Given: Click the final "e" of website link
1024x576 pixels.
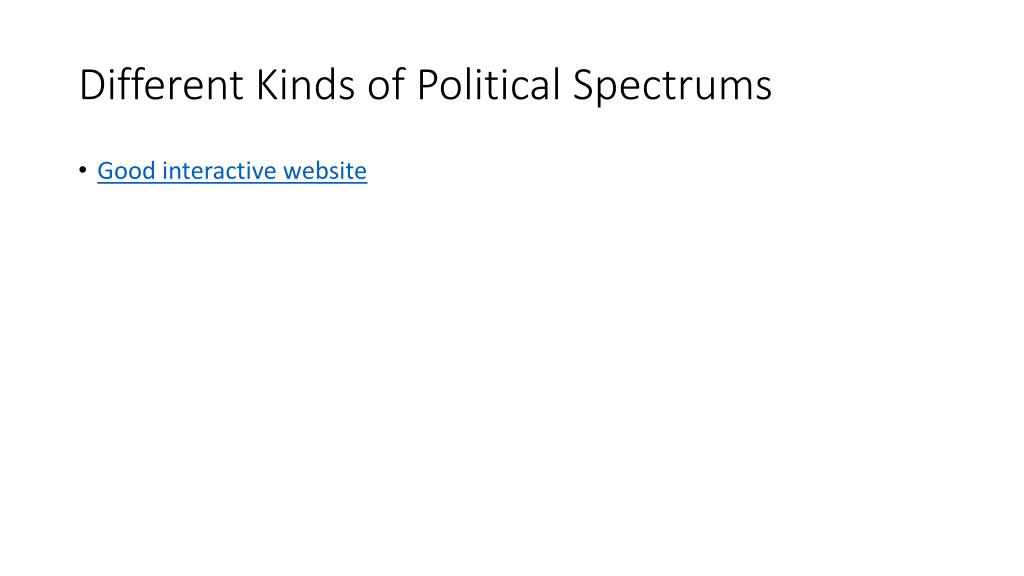Looking at the screenshot, I should click(x=360, y=173).
